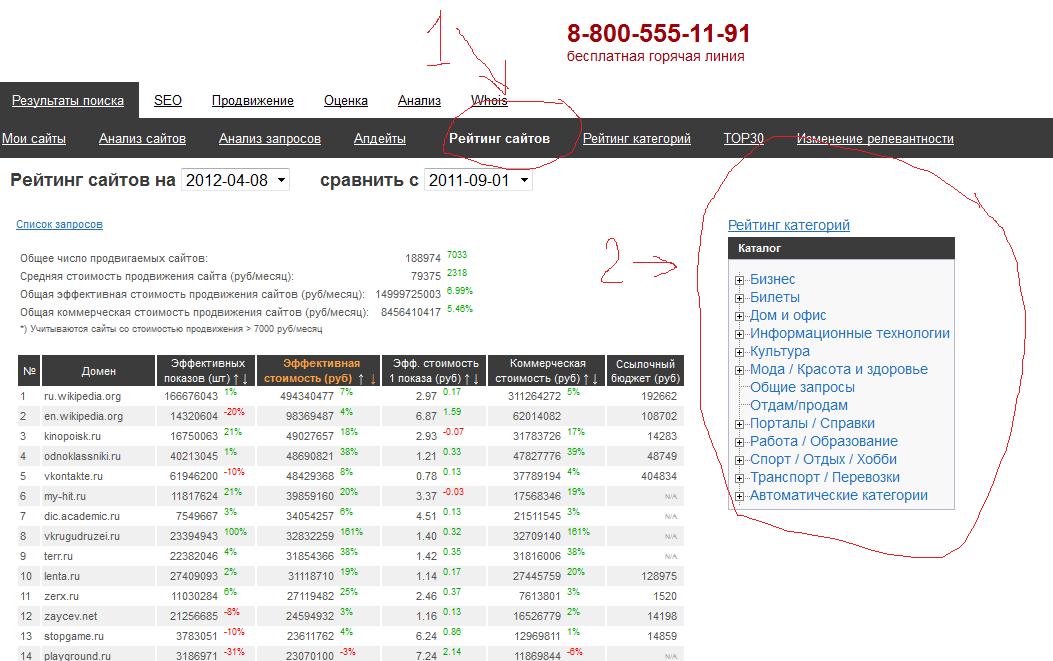Open the TOP30 navigation item
This screenshot has height=661, width=1053.
(743, 139)
